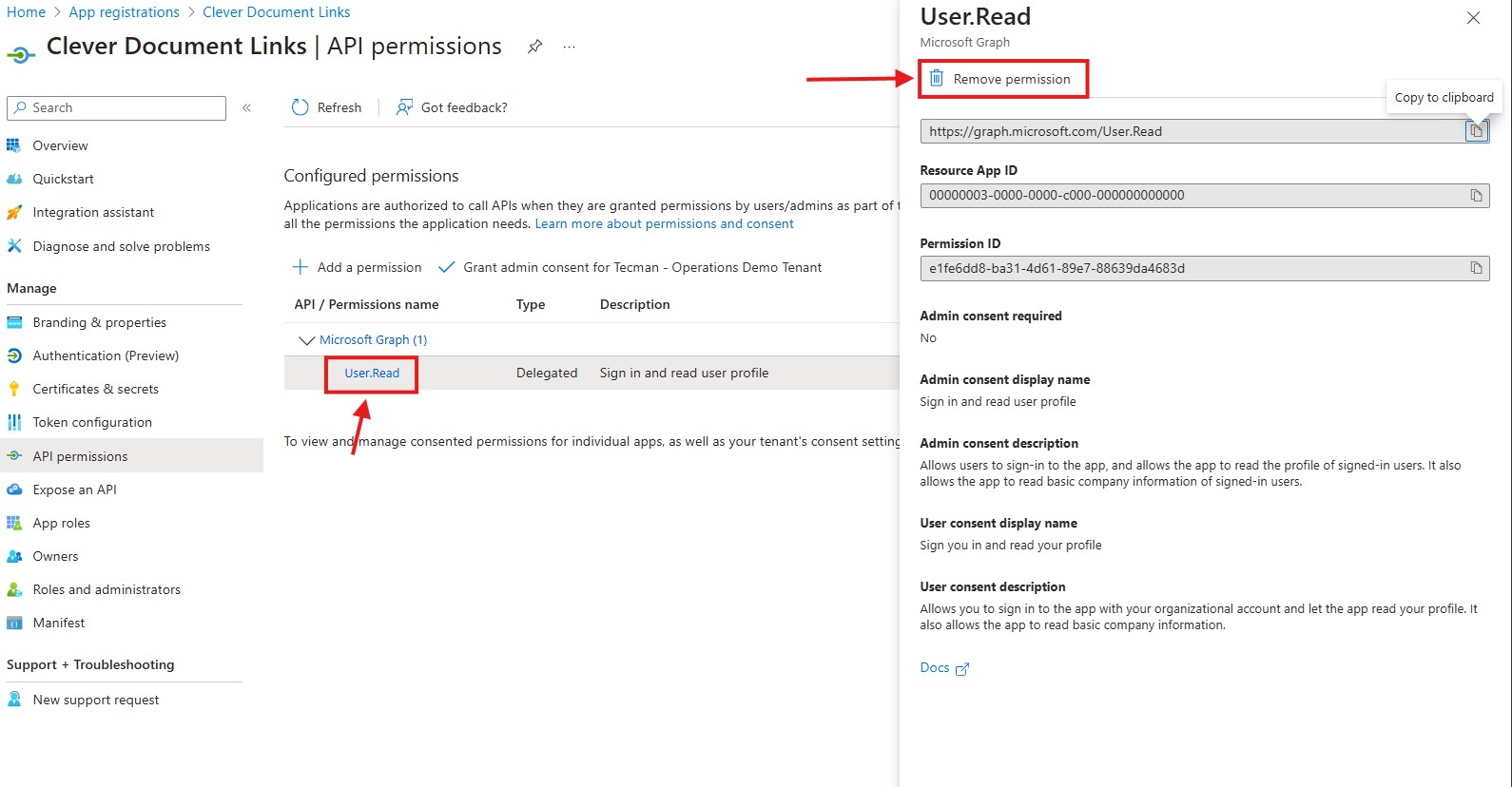Click the Diagnose and solve problems wrench icon
This screenshot has height=787, width=1512.
[13, 246]
